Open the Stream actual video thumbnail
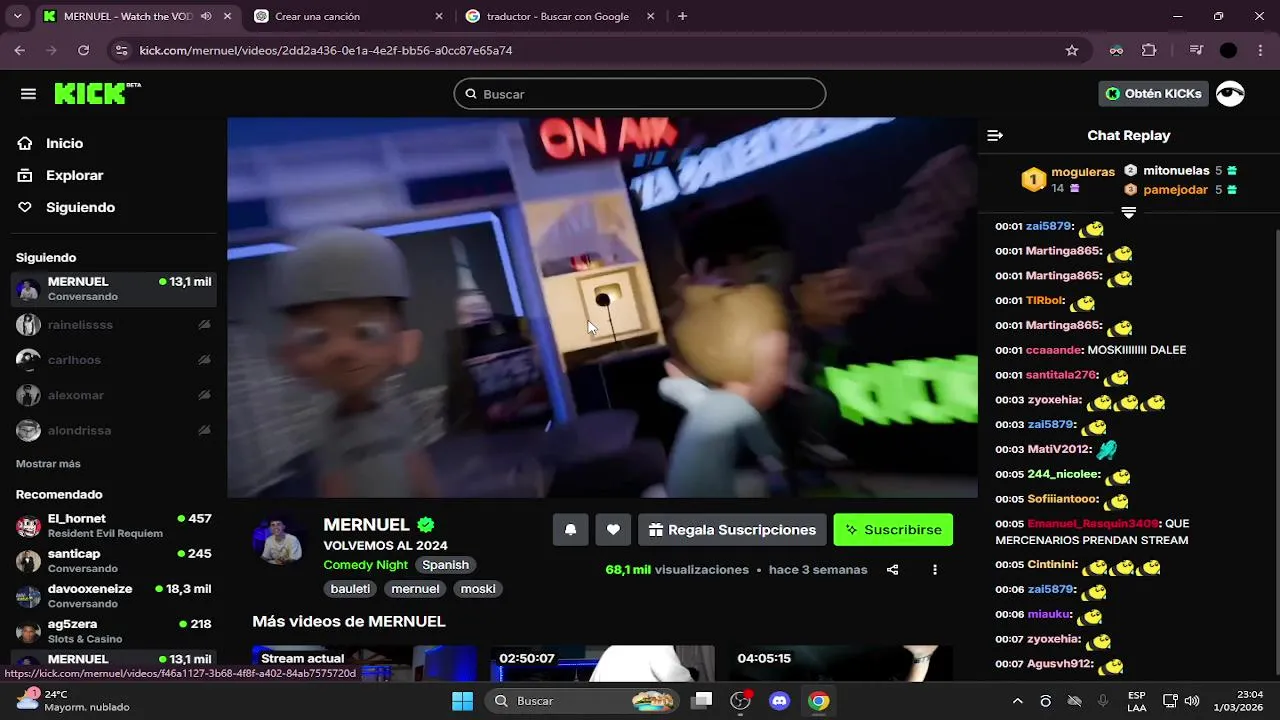Screen dimensions: 1280x720 (364, 664)
